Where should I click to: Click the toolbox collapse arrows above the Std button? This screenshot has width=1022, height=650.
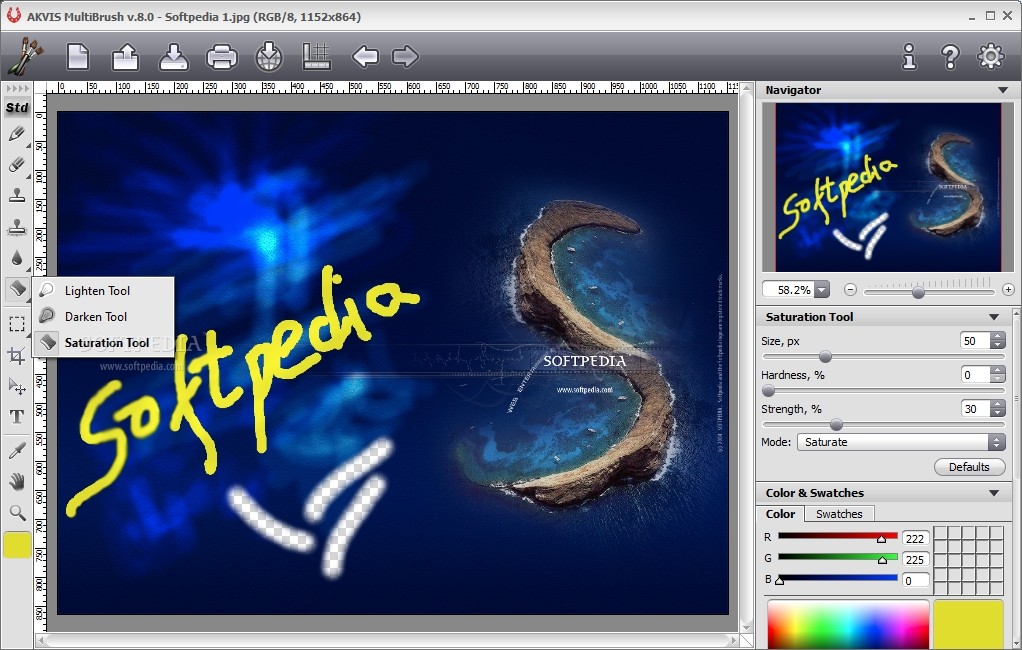click(17, 89)
